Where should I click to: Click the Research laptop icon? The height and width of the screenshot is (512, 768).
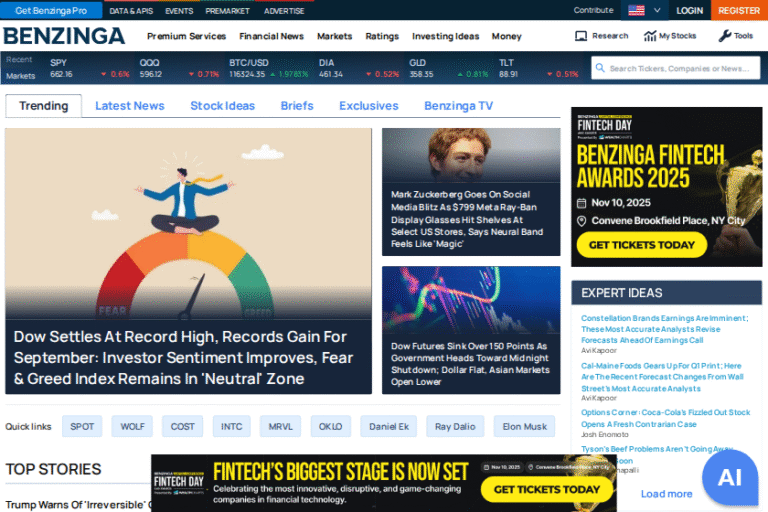pyautogui.click(x=581, y=36)
